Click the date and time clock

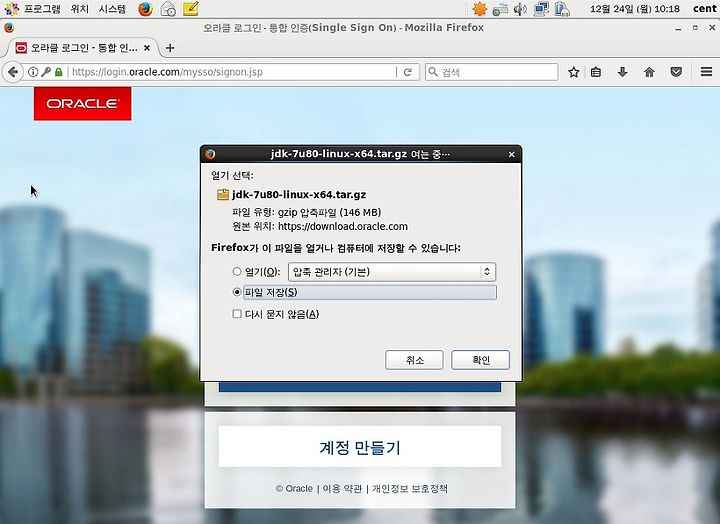[635, 9]
